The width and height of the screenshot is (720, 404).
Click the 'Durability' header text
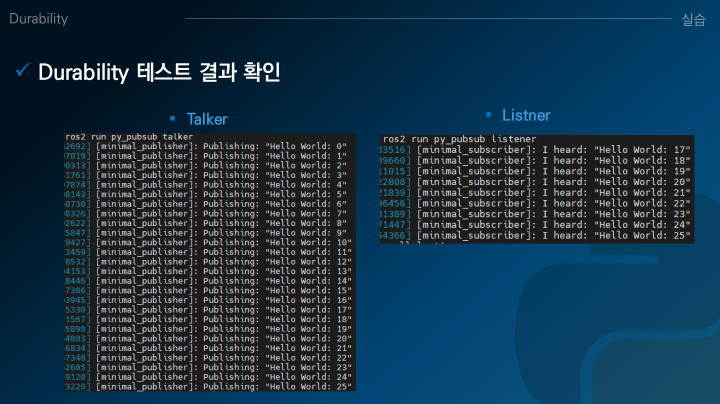39,19
